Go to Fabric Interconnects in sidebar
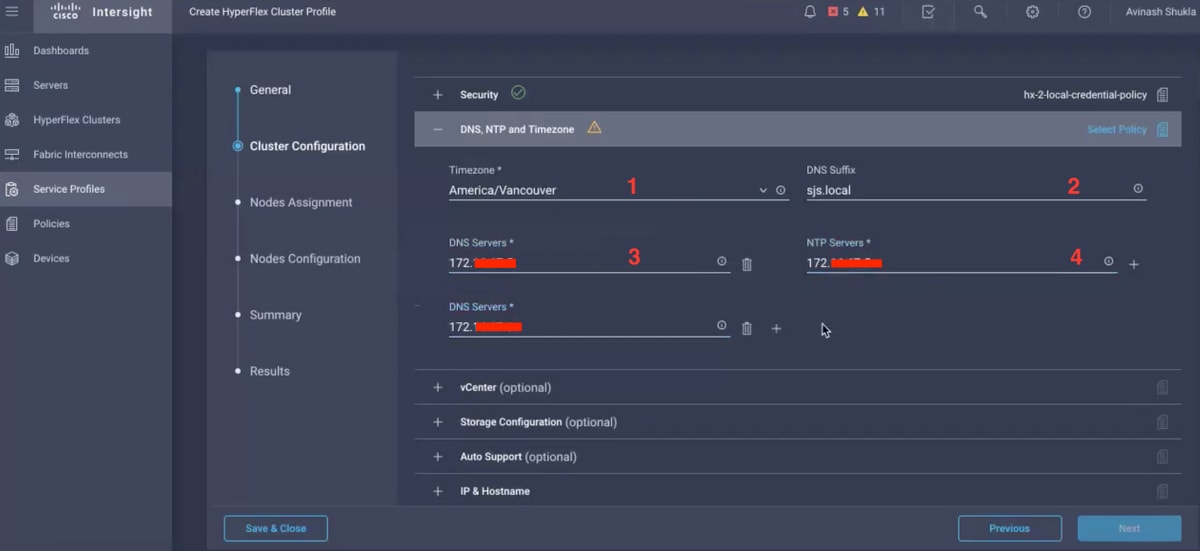Viewport: 1200px width, 551px height. pos(86,154)
